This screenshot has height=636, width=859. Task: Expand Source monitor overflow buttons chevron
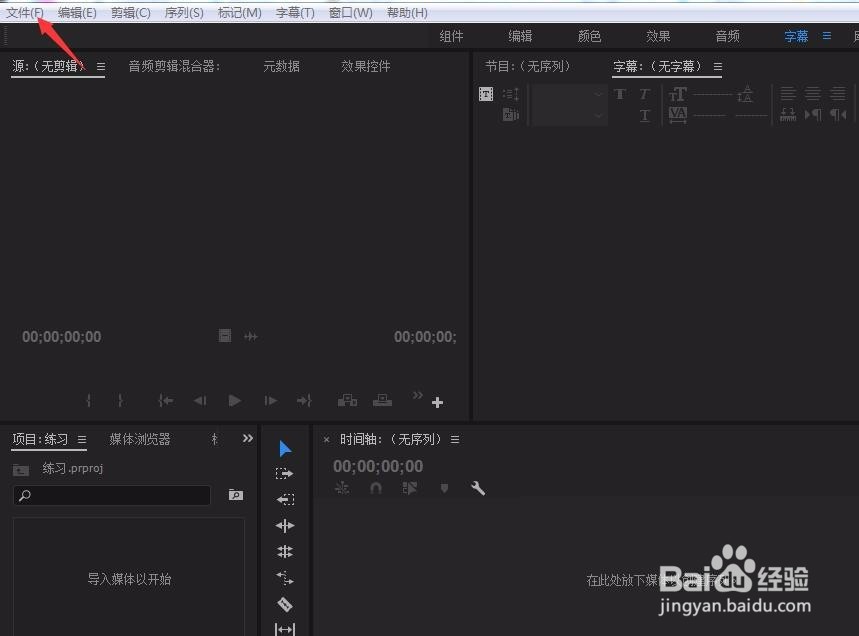tap(417, 395)
